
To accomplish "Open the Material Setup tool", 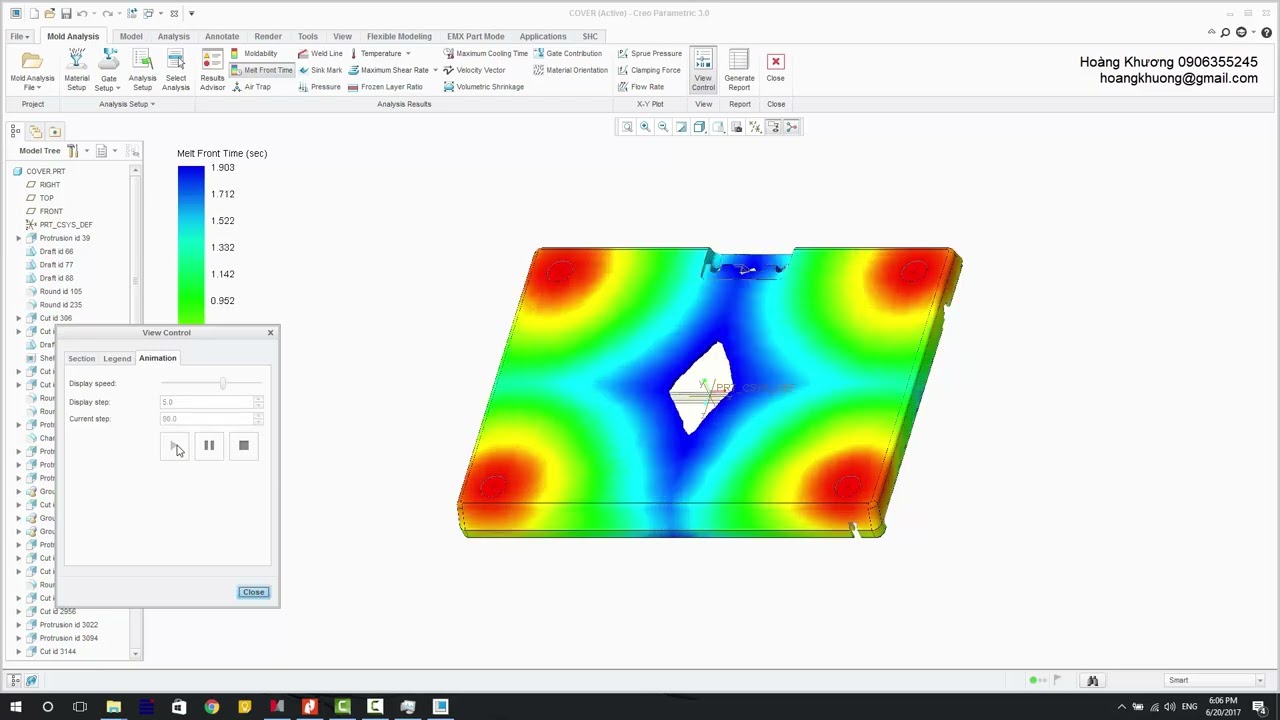I will (77, 70).
